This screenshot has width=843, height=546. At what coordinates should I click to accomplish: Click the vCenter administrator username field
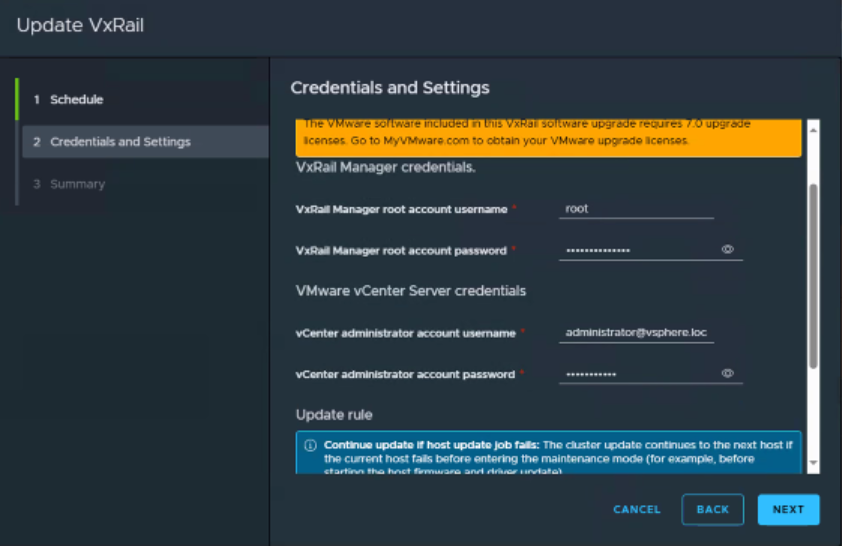click(x=636, y=333)
